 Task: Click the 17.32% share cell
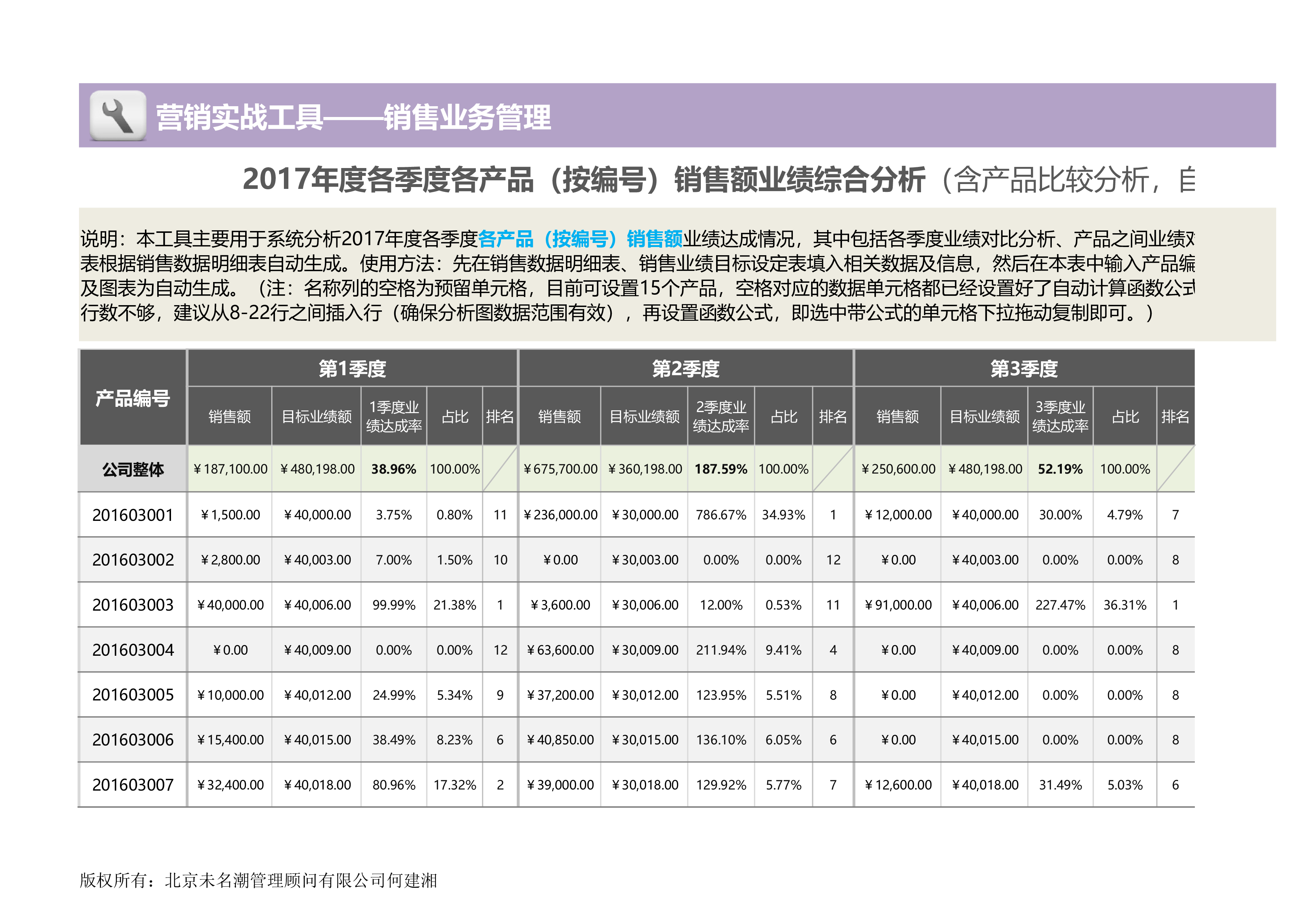[454, 785]
